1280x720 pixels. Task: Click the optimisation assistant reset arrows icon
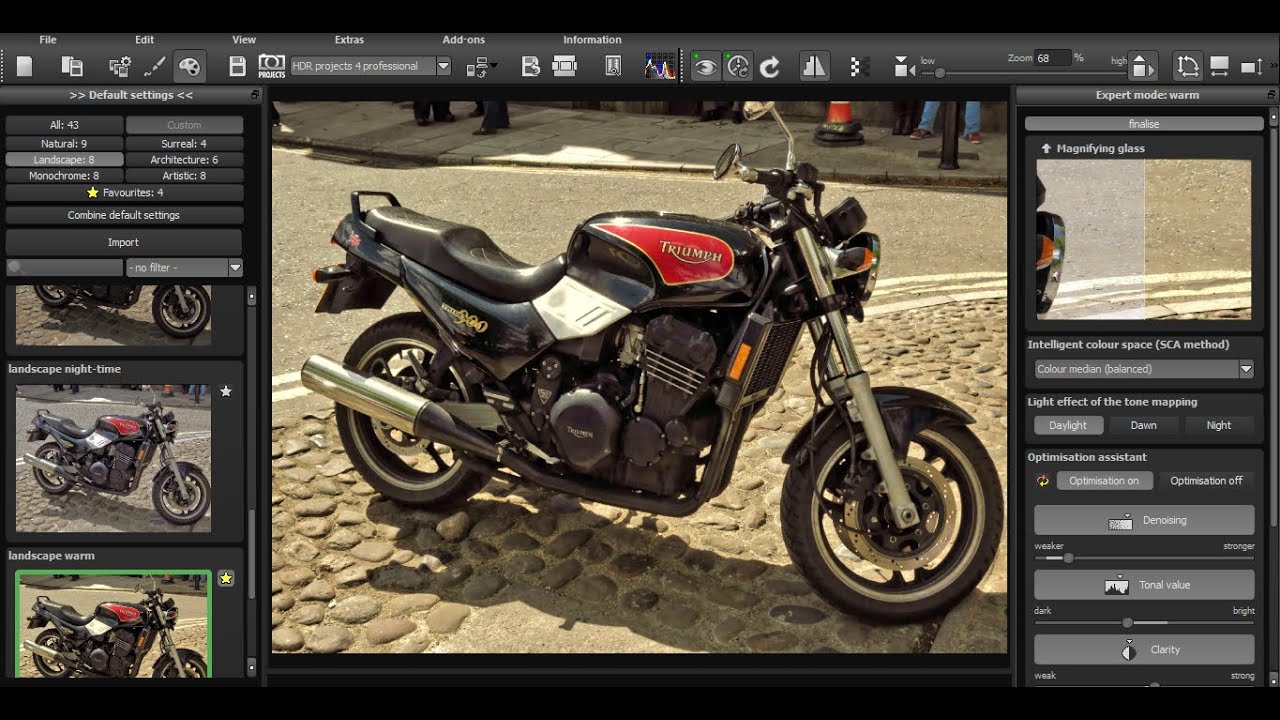1042,481
